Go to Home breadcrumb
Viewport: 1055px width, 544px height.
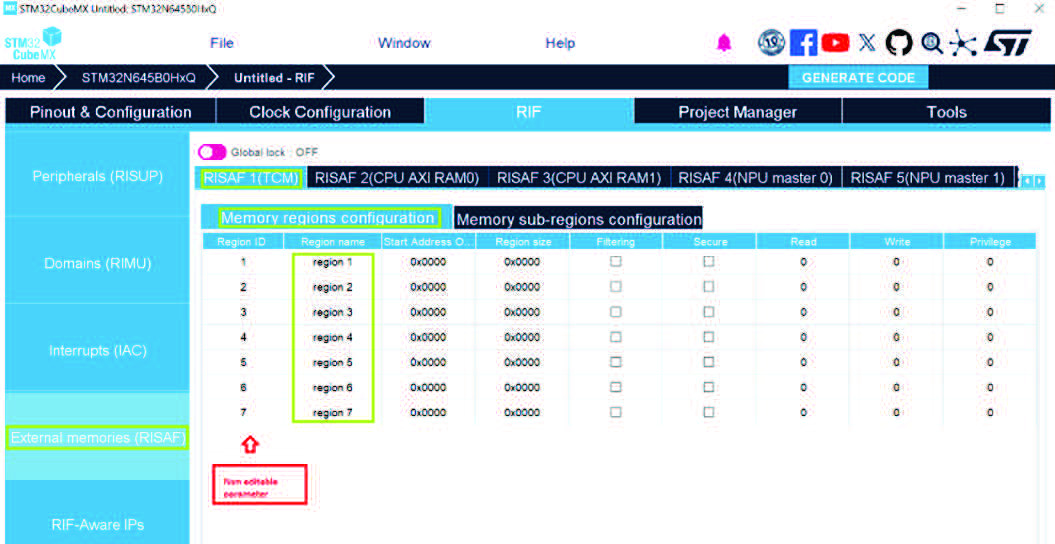click(x=28, y=77)
